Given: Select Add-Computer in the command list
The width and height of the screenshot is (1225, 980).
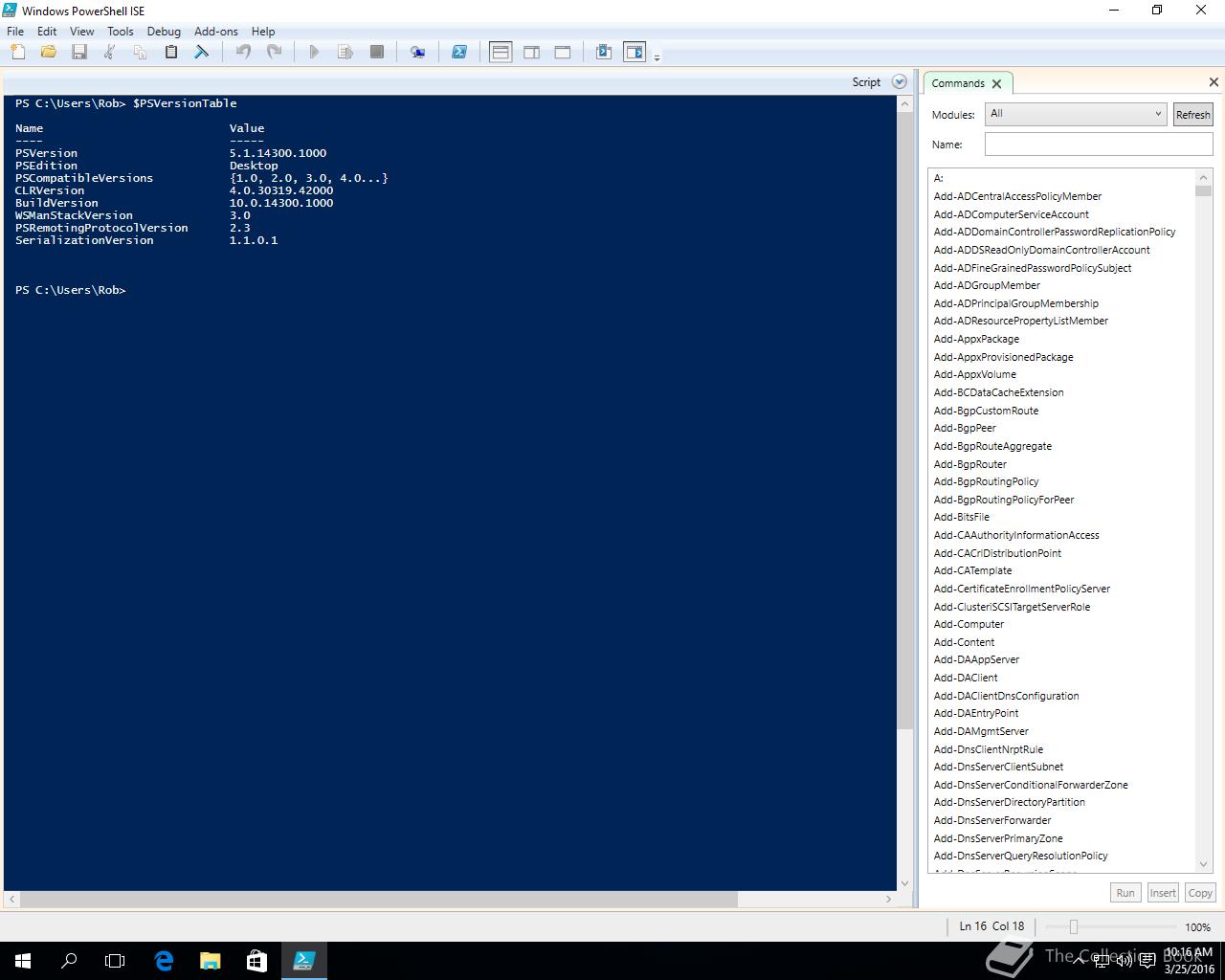Looking at the screenshot, I should pos(969,624).
